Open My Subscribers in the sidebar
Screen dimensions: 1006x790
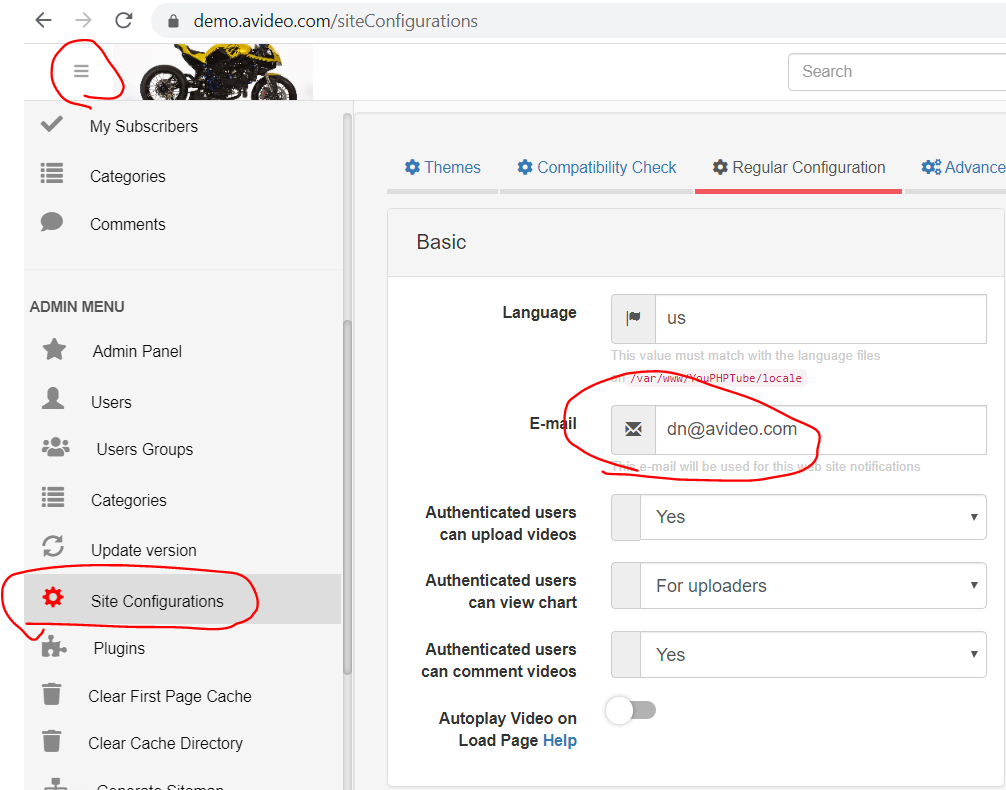click(144, 126)
